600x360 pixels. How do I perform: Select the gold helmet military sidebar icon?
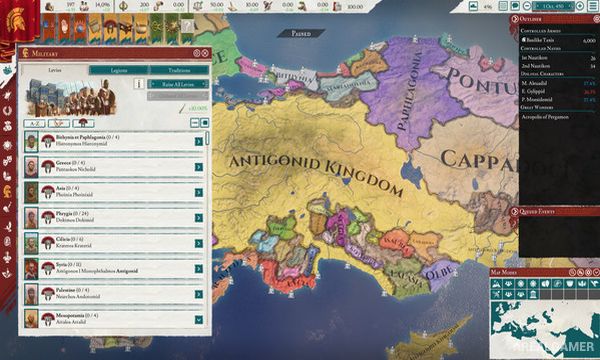7,192
